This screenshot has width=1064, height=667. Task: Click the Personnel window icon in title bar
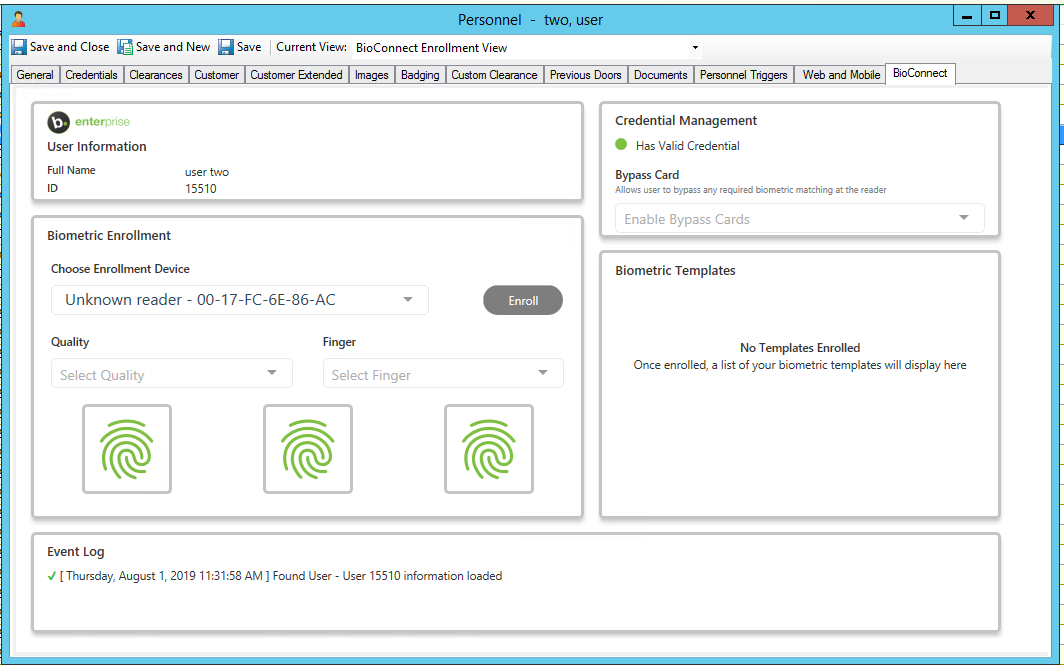point(18,19)
